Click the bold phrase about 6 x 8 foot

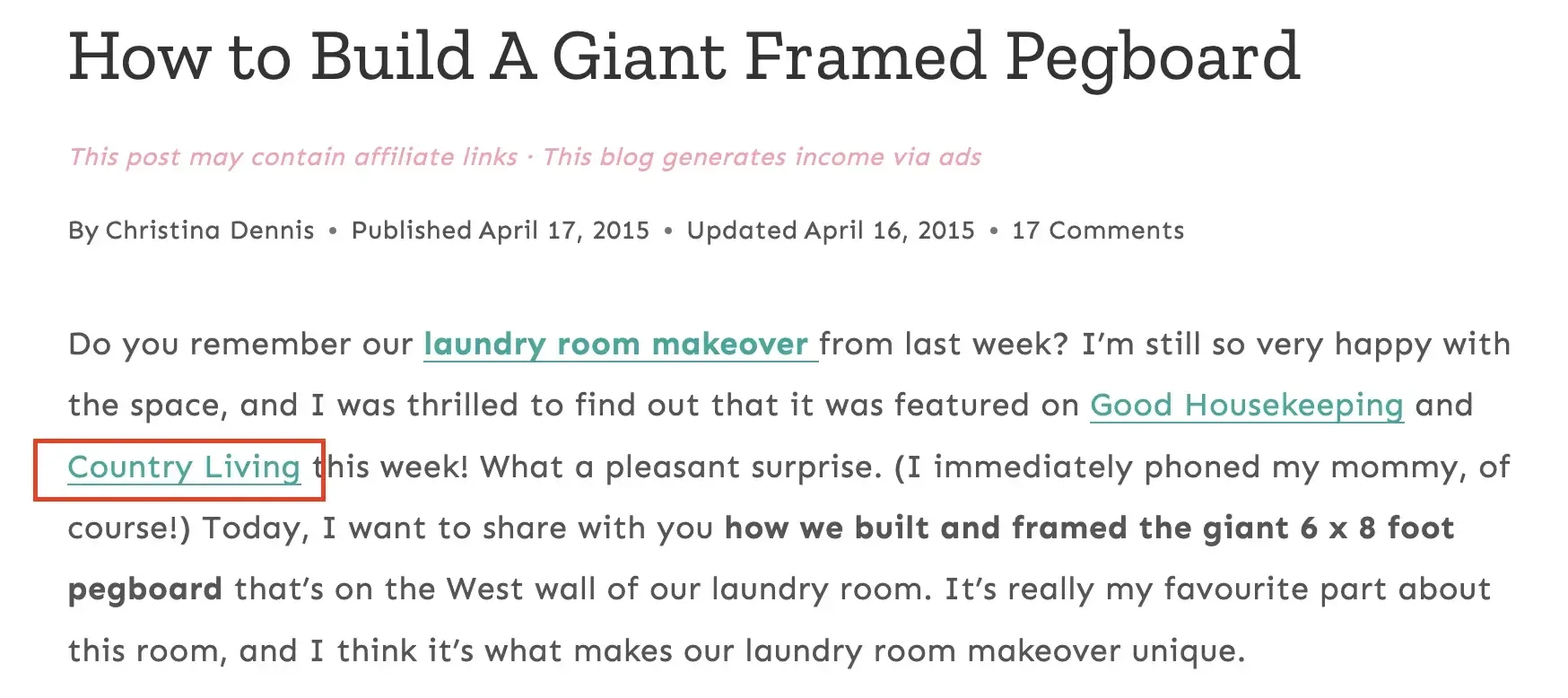[1089, 528]
